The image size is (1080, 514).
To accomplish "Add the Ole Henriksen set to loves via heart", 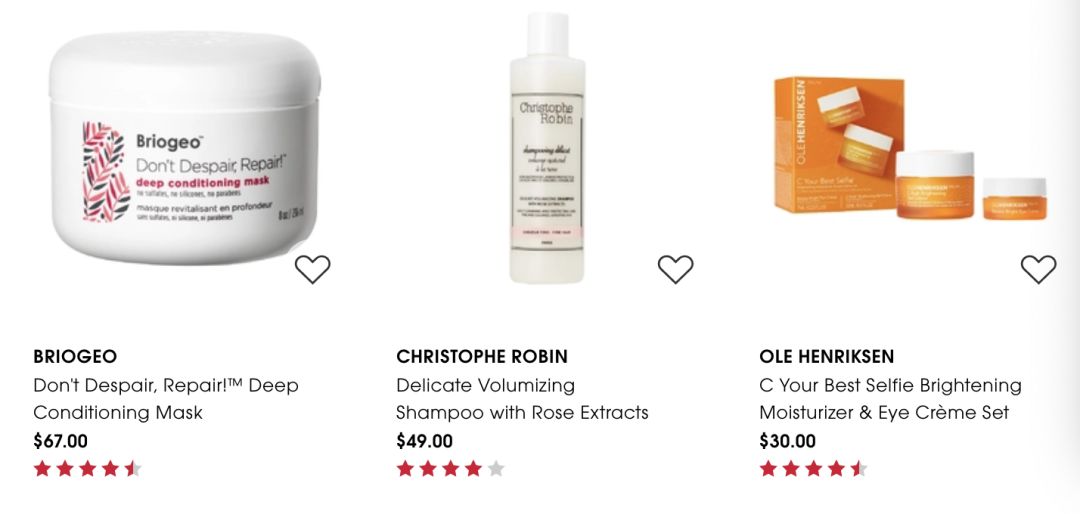I will click(x=1039, y=269).
